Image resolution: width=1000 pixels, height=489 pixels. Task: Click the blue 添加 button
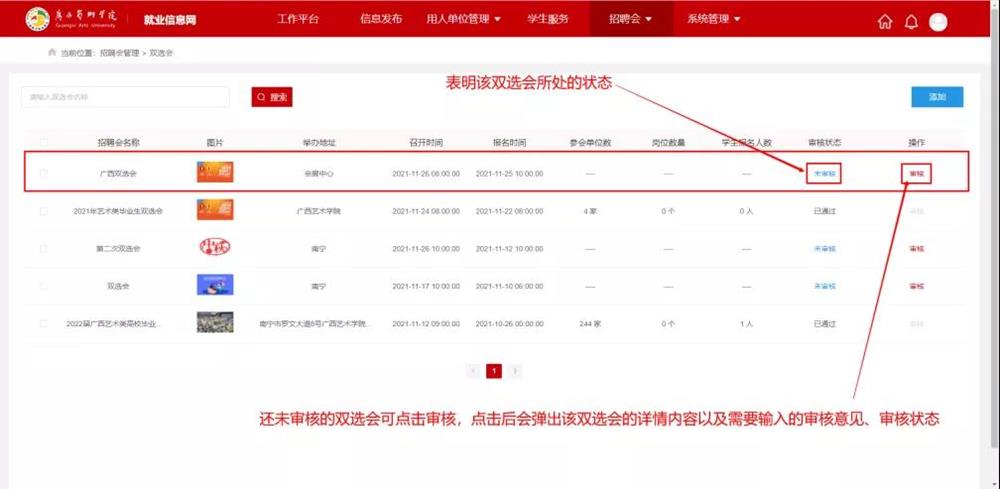[937, 97]
